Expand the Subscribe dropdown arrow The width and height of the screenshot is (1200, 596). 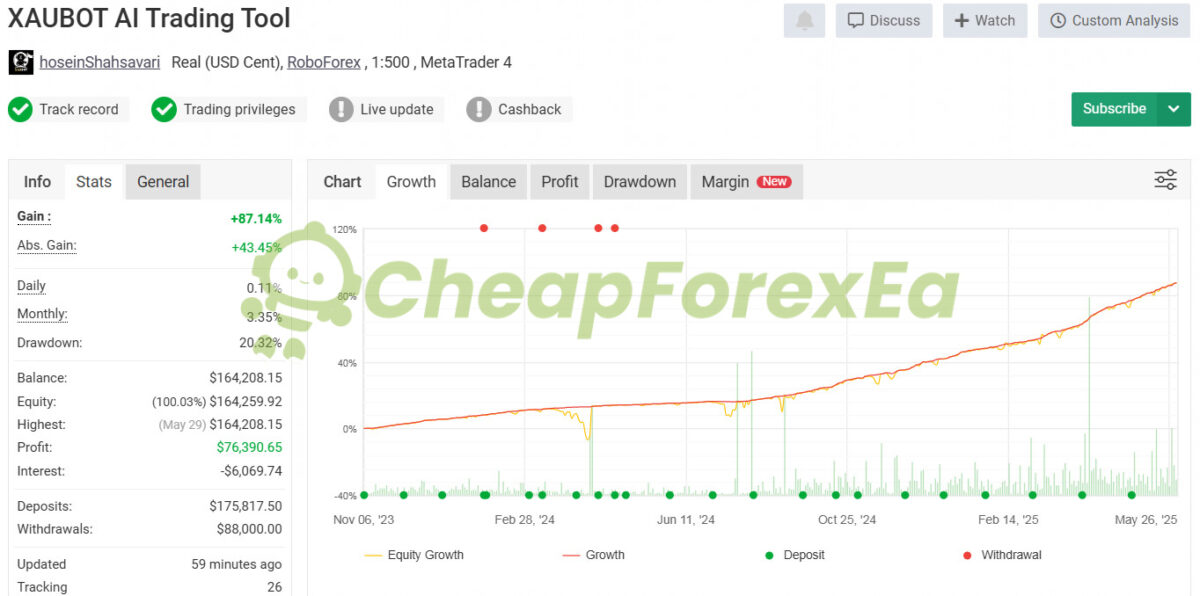click(1174, 109)
